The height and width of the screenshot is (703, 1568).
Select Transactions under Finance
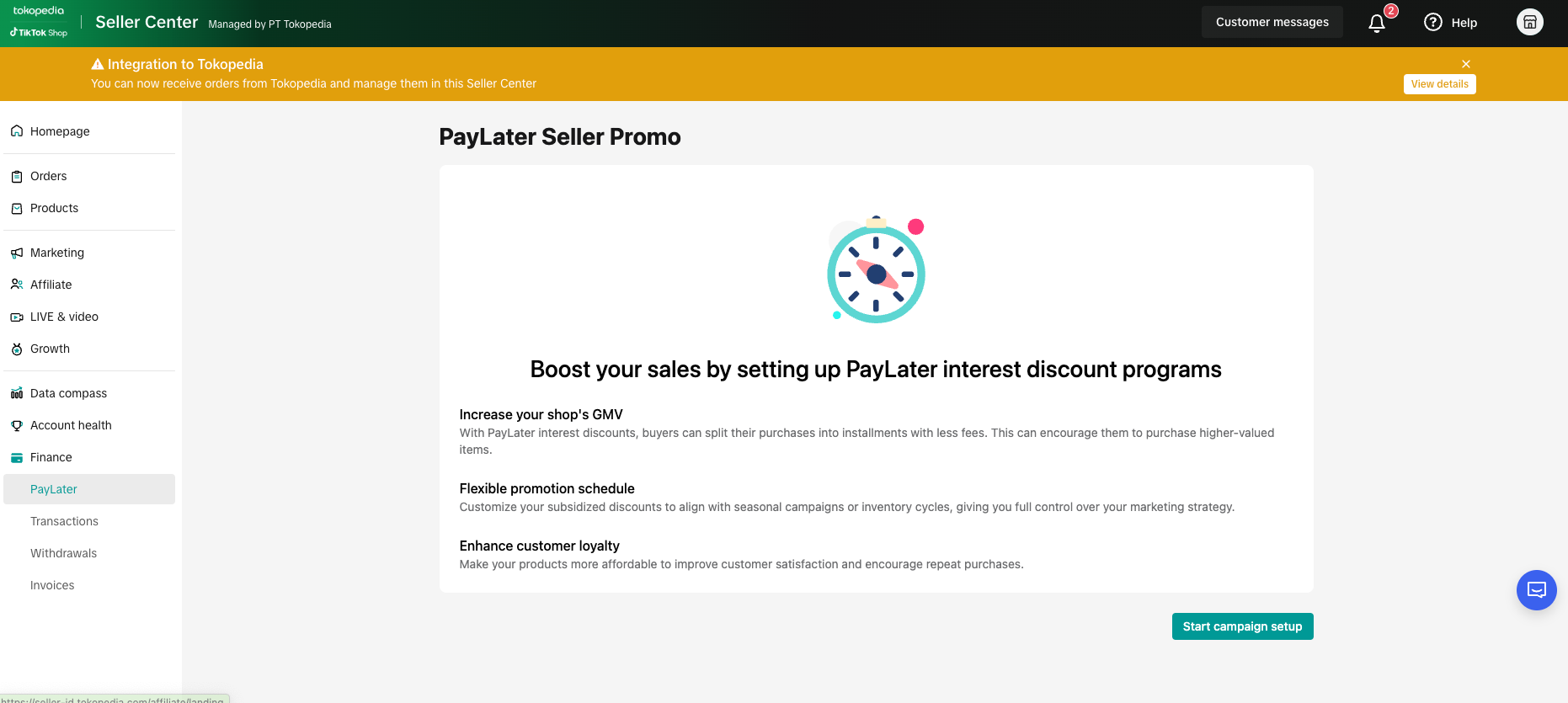pyautogui.click(x=64, y=521)
